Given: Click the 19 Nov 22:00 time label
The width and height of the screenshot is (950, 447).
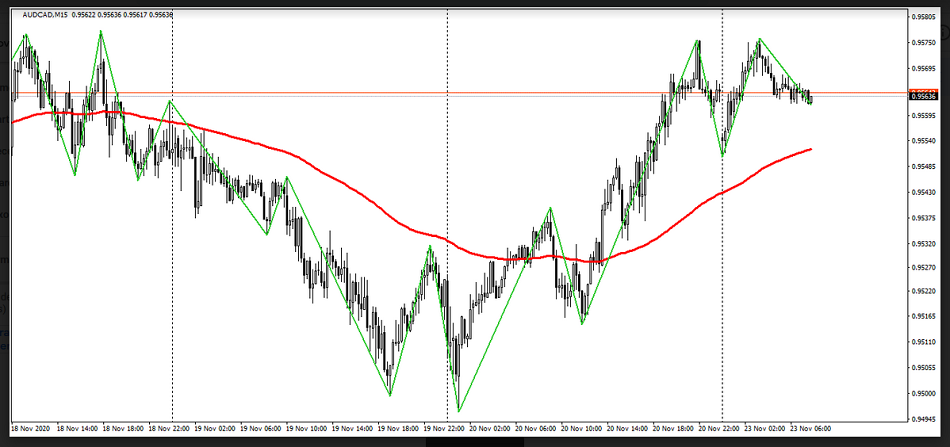Looking at the screenshot, I should pos(444,427).
